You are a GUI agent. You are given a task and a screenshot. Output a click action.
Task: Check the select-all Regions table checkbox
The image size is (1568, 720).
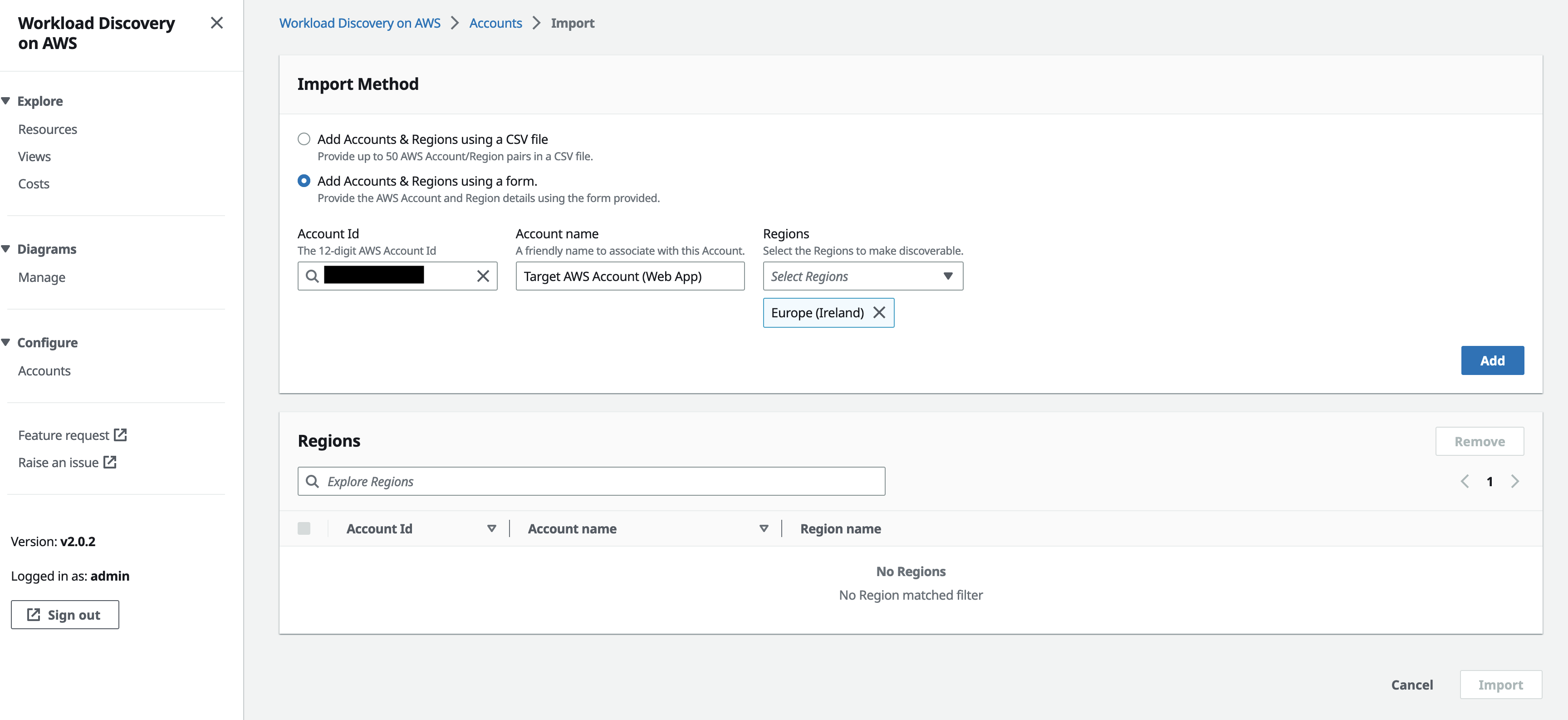304,528
